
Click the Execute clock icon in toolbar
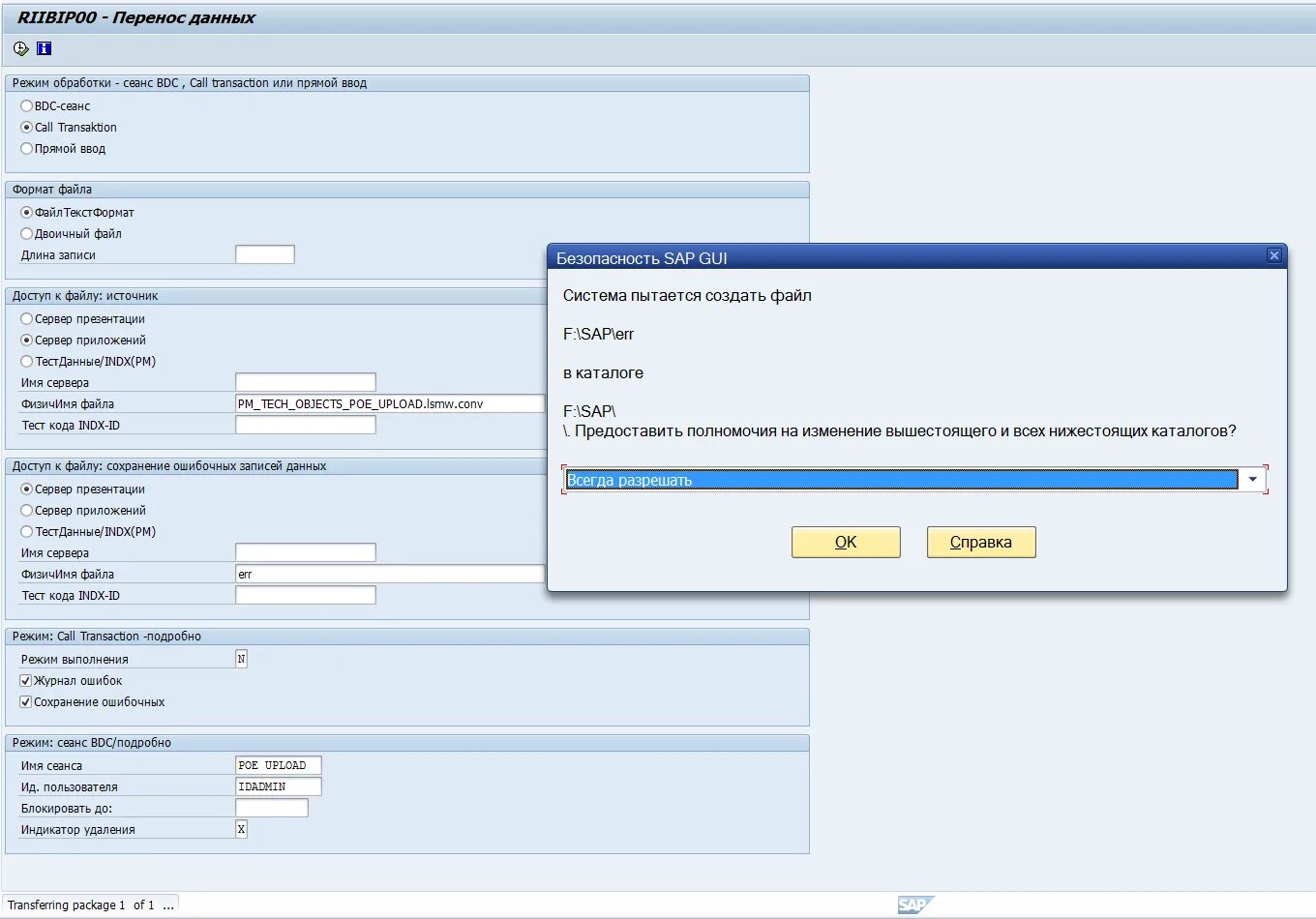tap(21, 48)
